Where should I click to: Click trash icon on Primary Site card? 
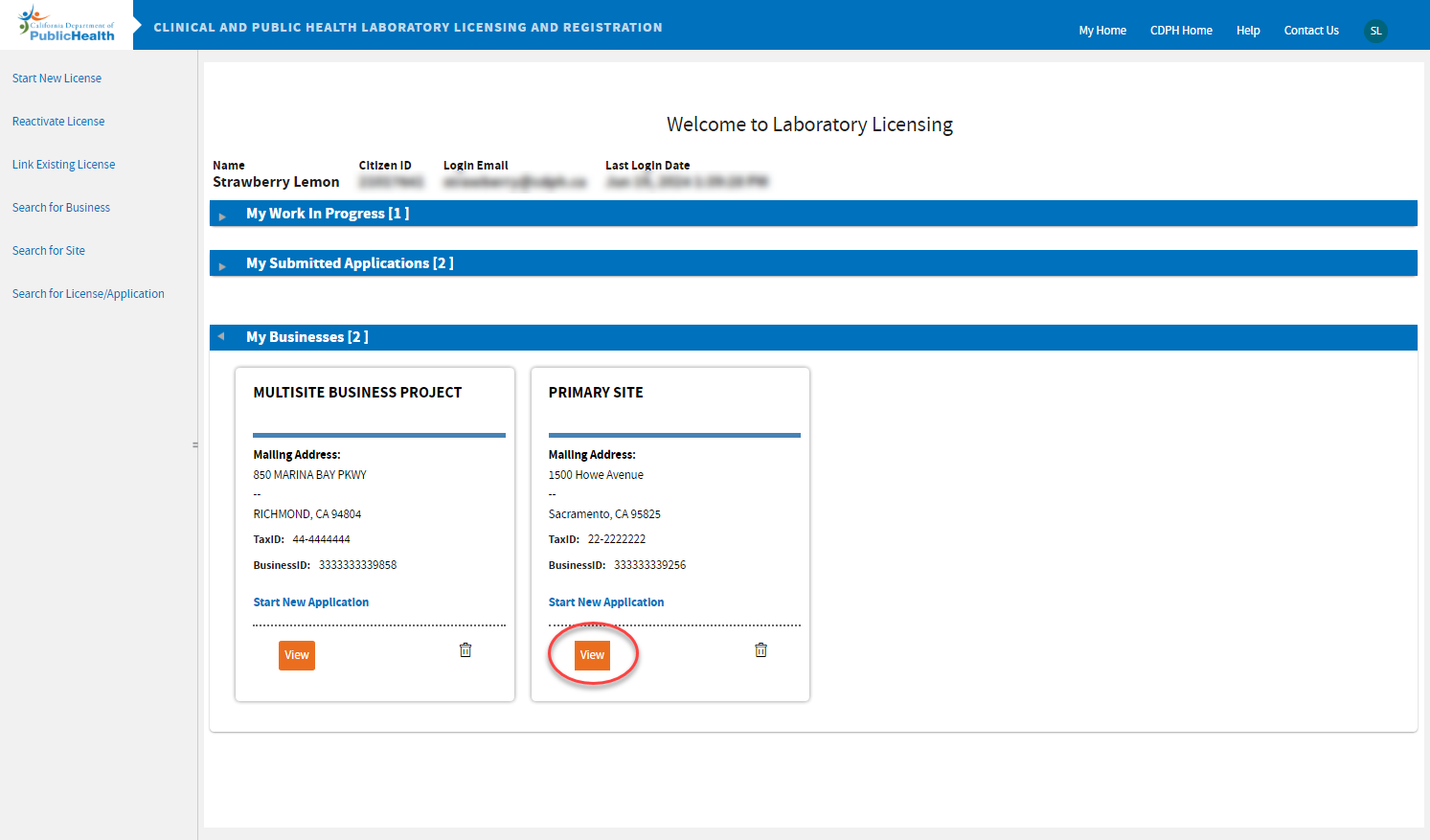(x=760, y=650)
